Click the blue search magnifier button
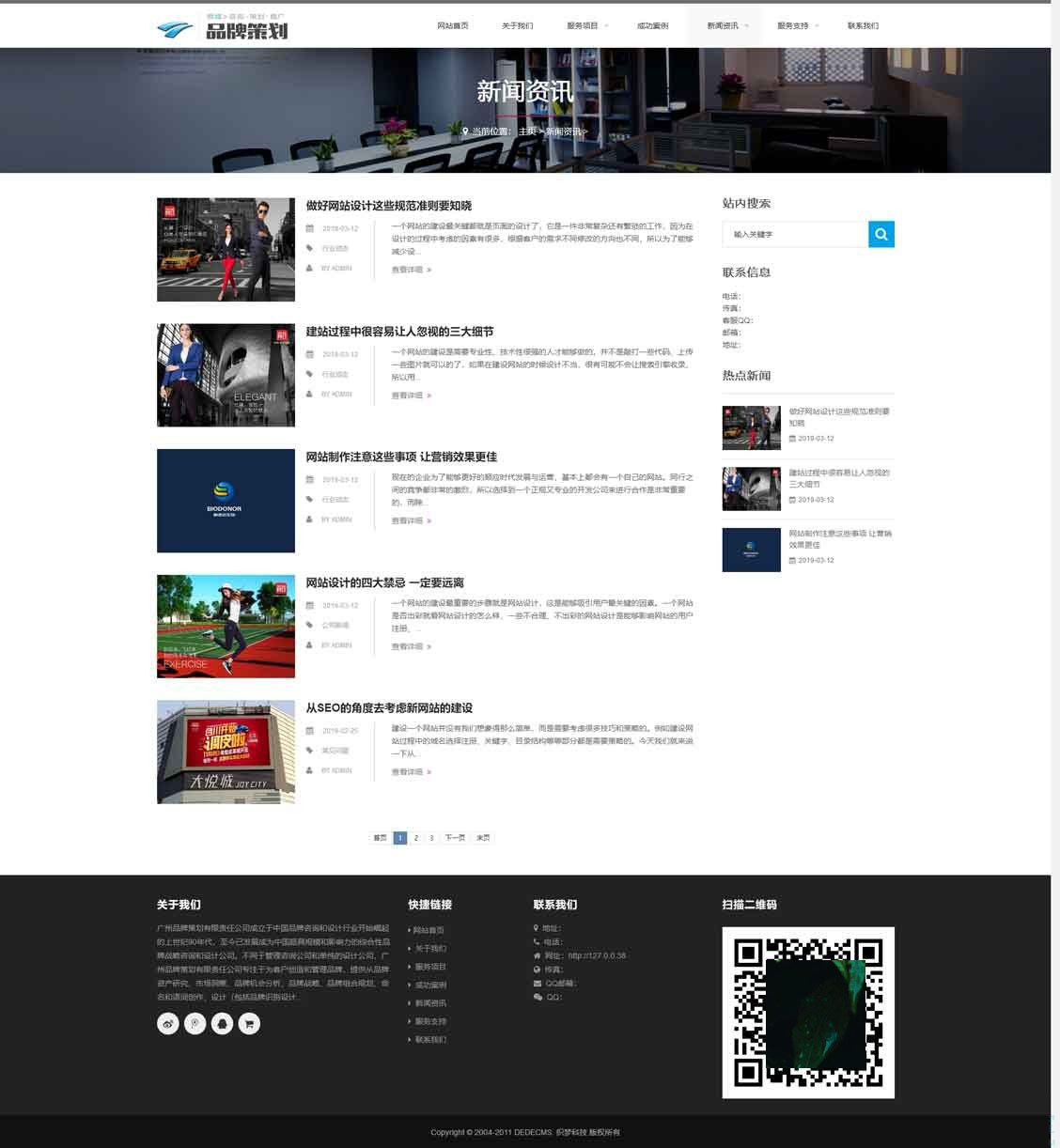The image size is (1060, 1148). (881, 234)
